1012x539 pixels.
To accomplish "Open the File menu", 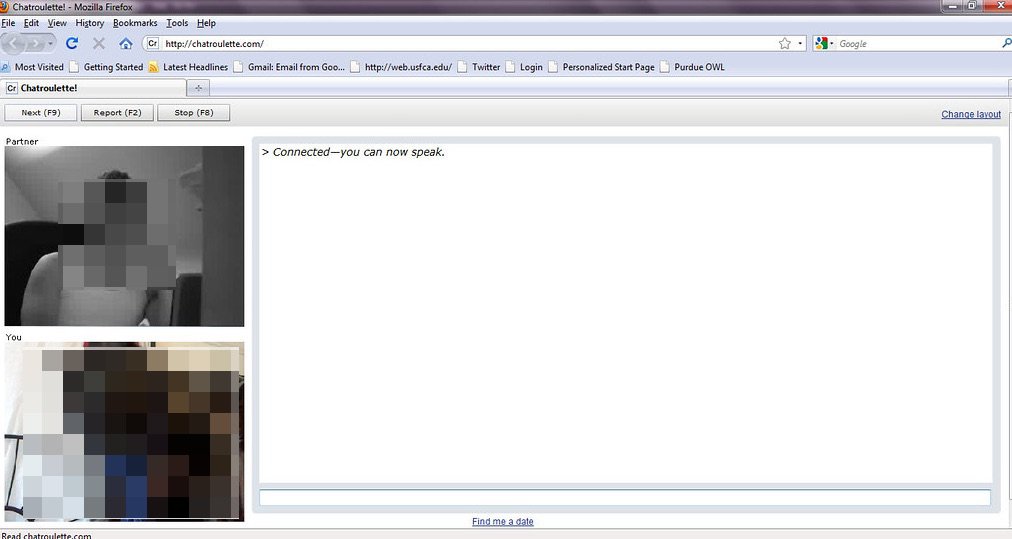I will 8,23.
